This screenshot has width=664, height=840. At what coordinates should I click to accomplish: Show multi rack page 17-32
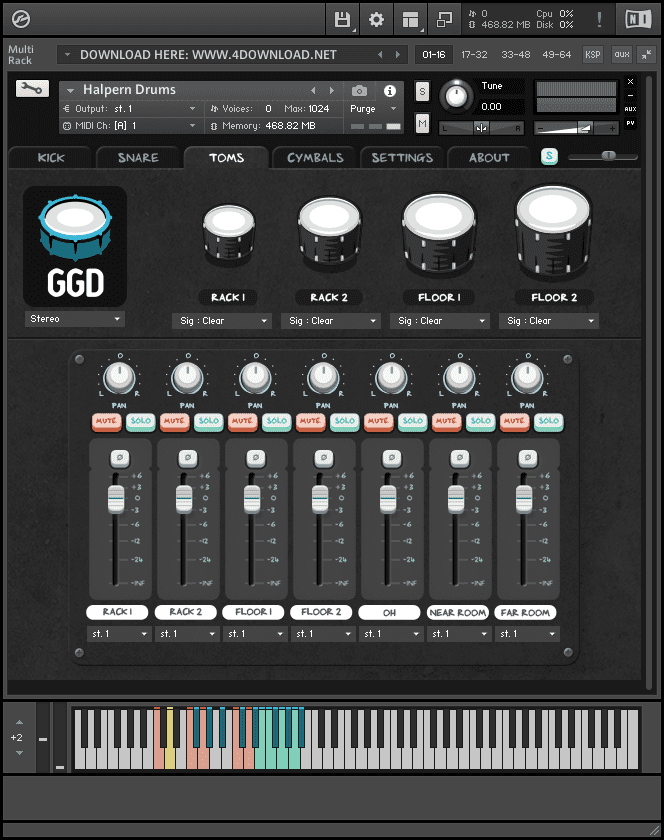click(x=474, y=55)
